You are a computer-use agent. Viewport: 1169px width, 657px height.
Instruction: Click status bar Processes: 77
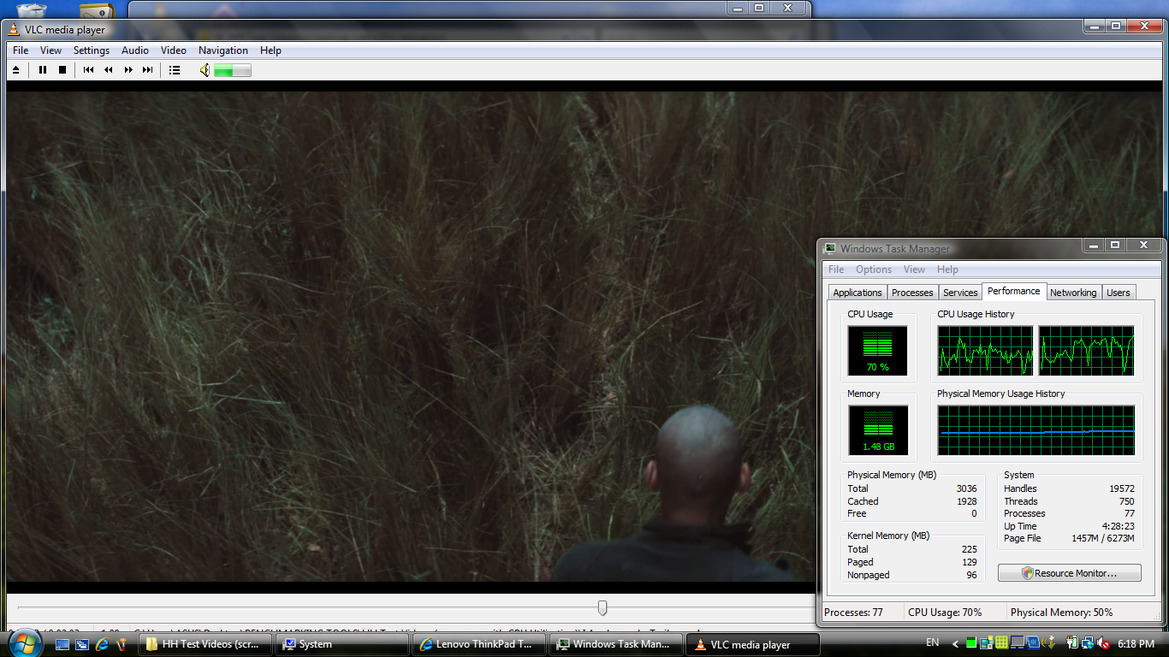click(x=853, y=612)
